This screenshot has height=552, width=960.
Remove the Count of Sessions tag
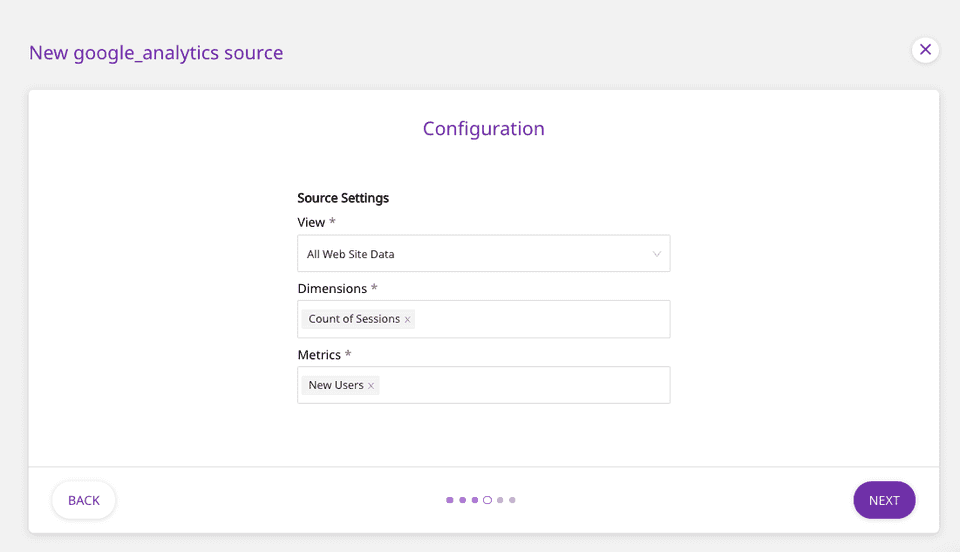[407, 320]
